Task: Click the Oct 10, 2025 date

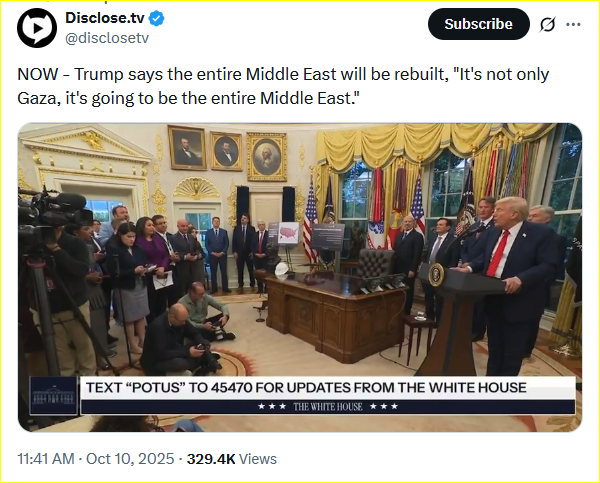Action: (x=130, y=459)
